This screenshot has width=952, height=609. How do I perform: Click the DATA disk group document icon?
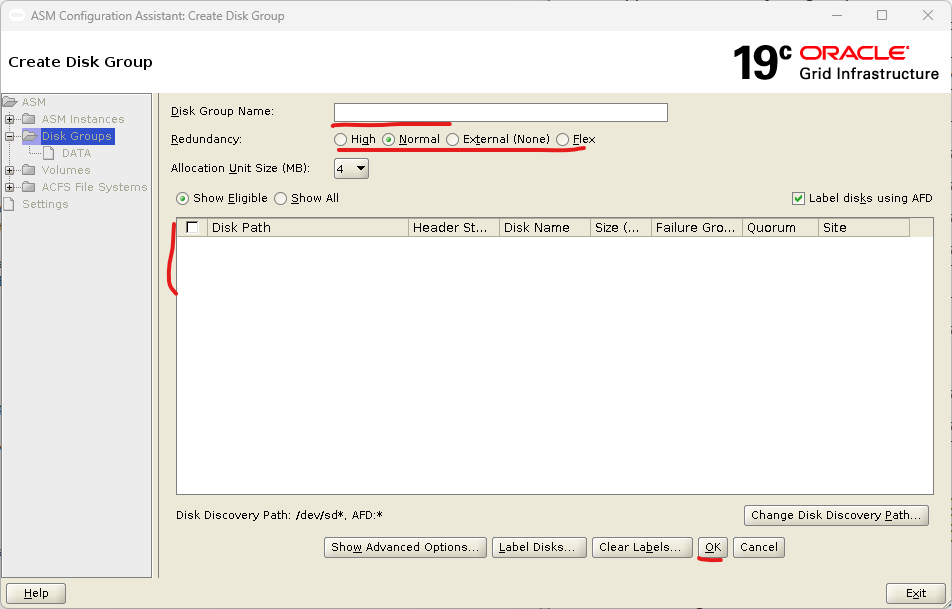49,153
